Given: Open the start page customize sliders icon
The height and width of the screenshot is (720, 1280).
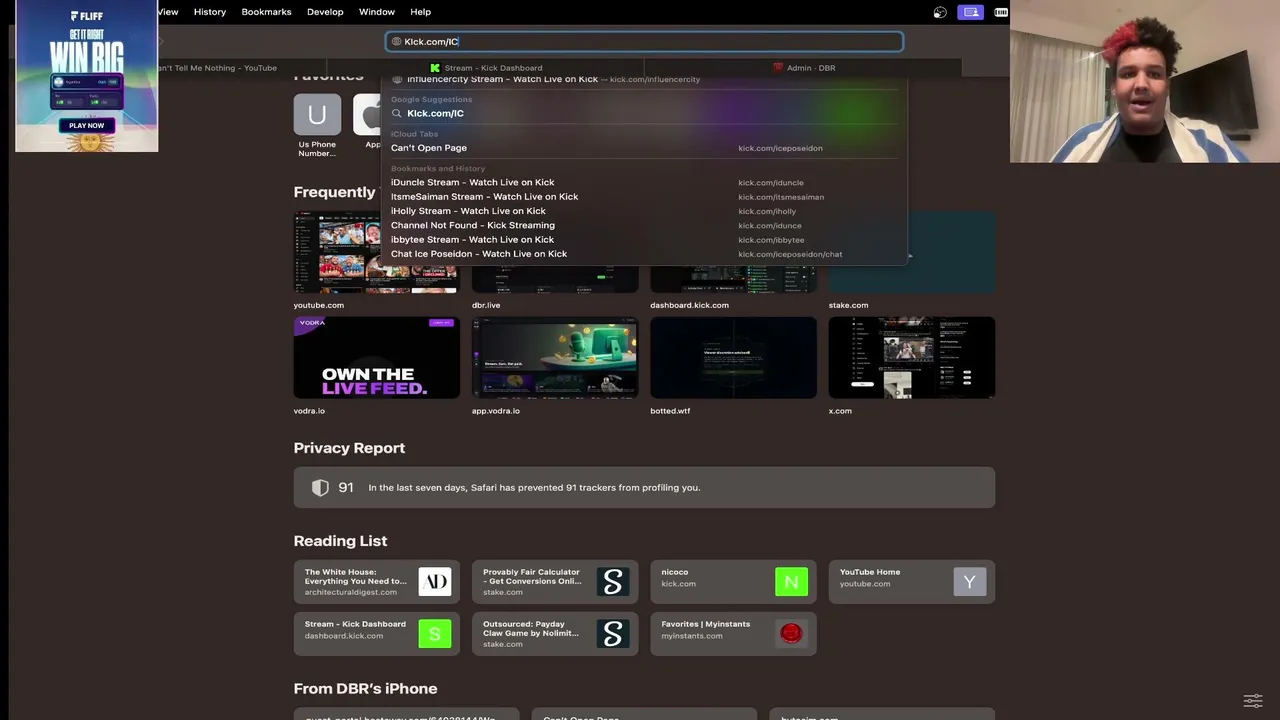Looking at the screenshot, I should click(x=1253, y=701).
